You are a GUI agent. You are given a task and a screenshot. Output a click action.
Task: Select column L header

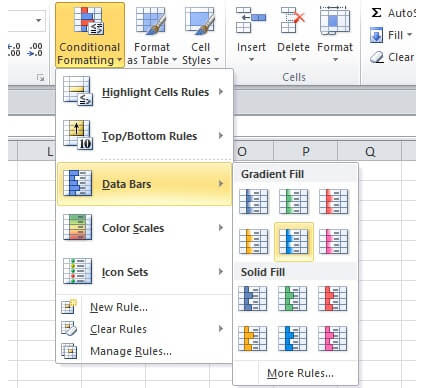pyautogui.click(x=37, y=151)
